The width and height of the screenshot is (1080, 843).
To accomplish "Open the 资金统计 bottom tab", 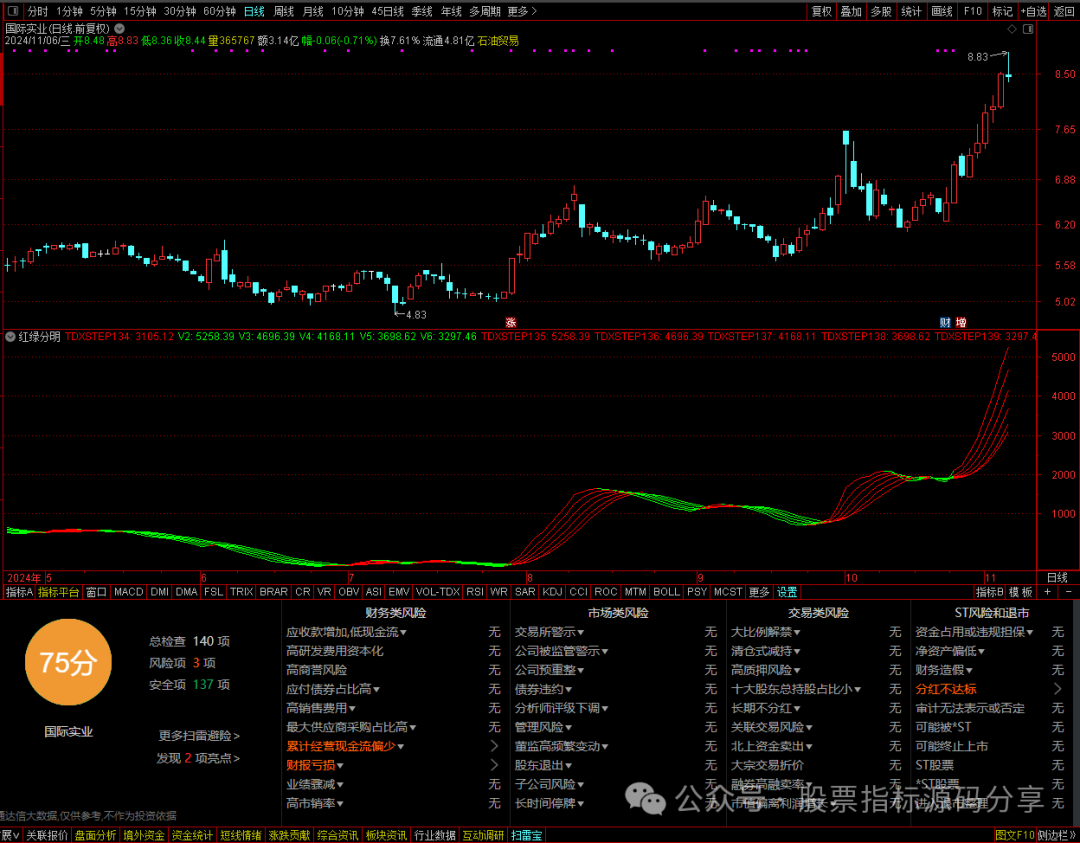I will click(x=192, y=835).
